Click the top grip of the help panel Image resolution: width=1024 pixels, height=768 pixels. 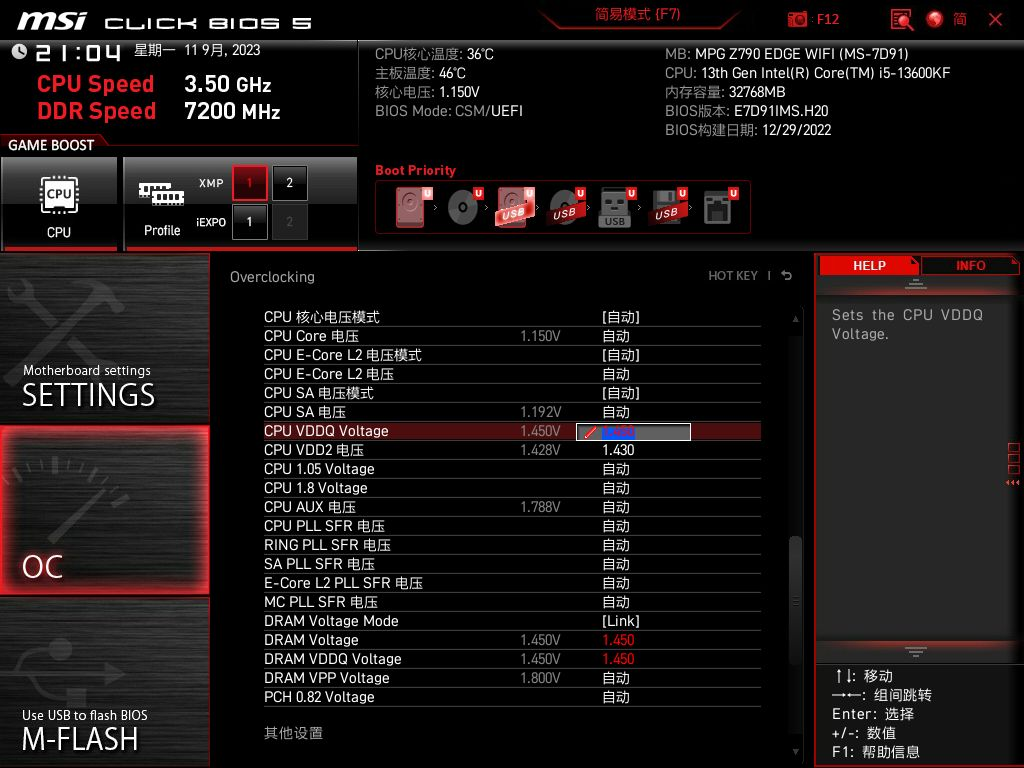[916, 284]
